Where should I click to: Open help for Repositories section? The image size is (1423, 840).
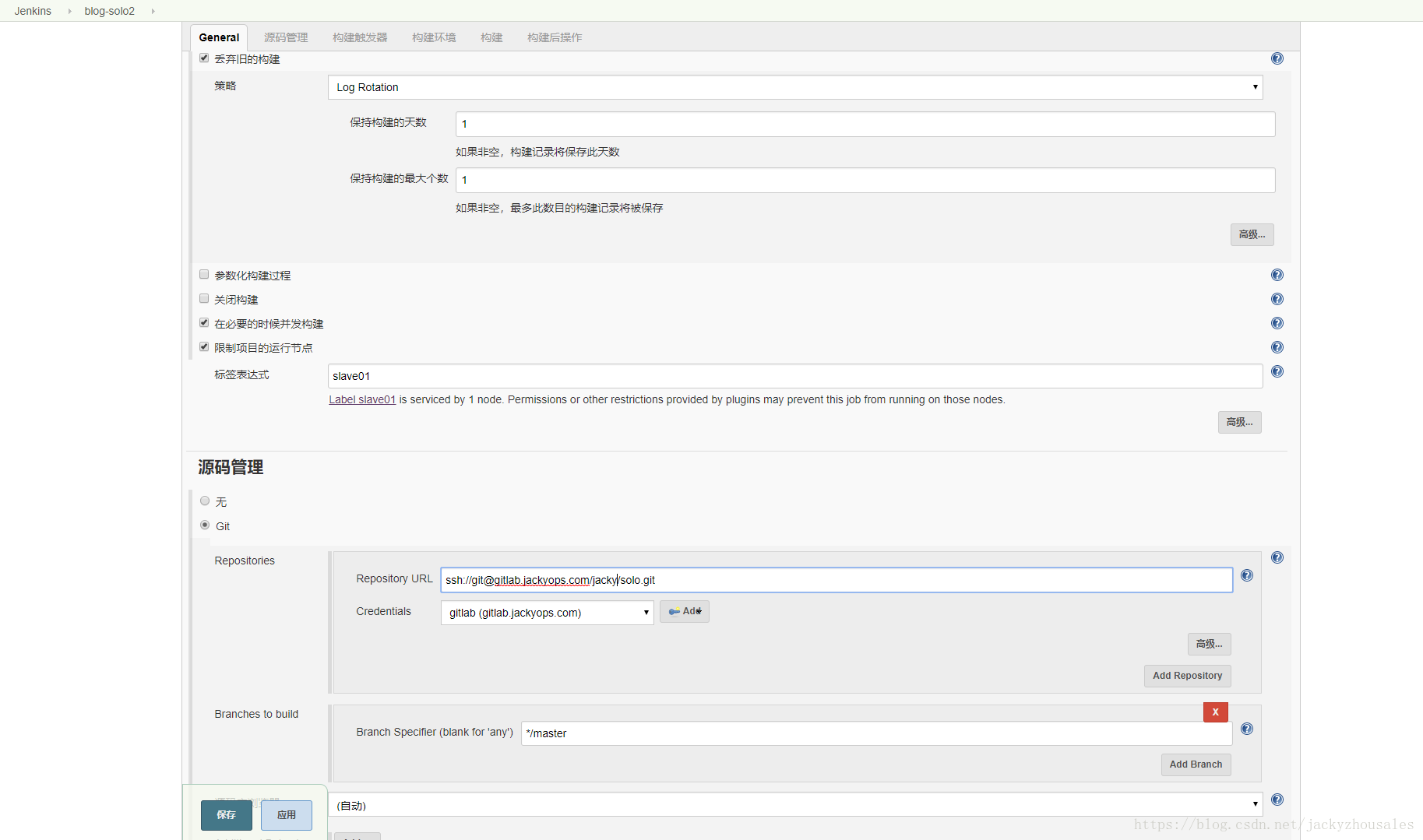(1277, 557)
